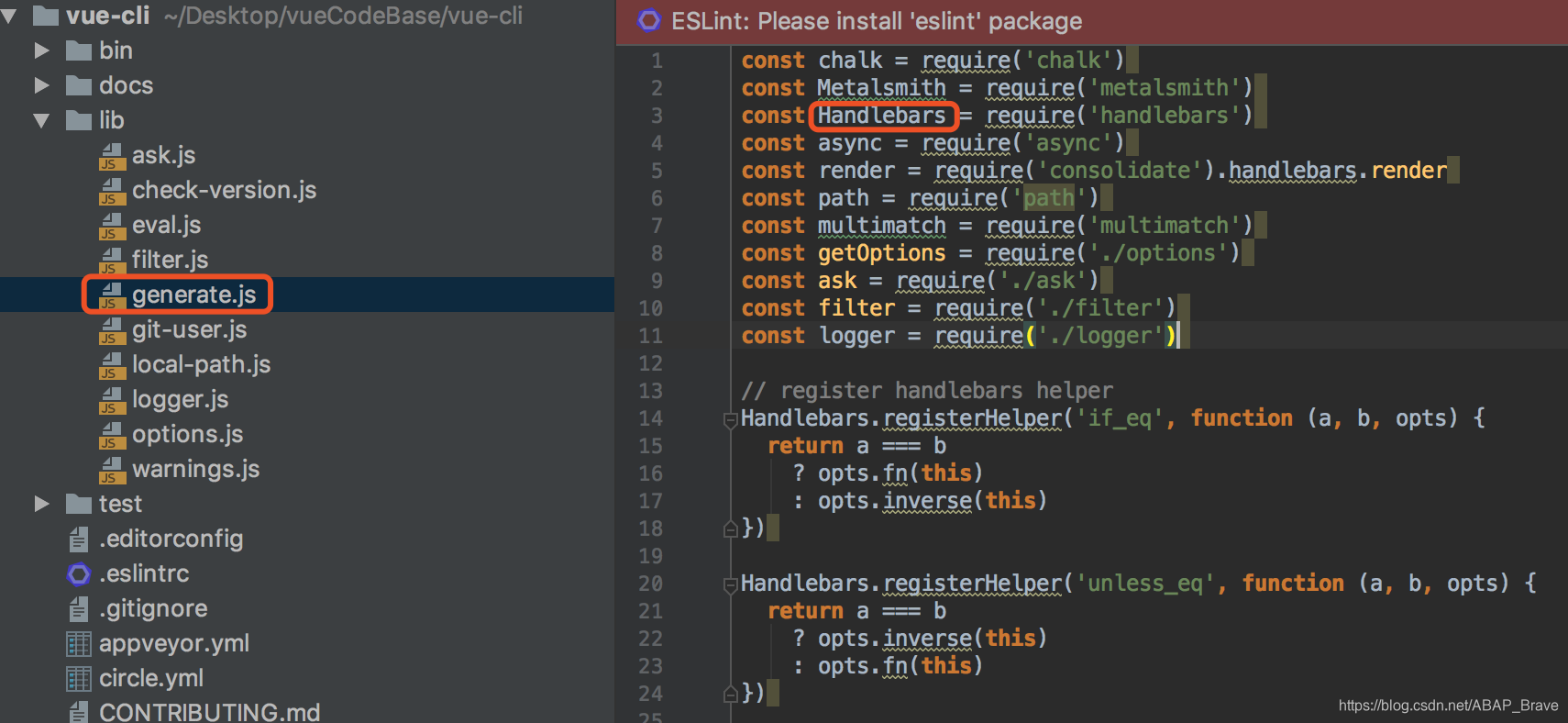The height and width of the screenshot is (723, 1568).
Task: Click the test folder icon
Action: [79, 504]
